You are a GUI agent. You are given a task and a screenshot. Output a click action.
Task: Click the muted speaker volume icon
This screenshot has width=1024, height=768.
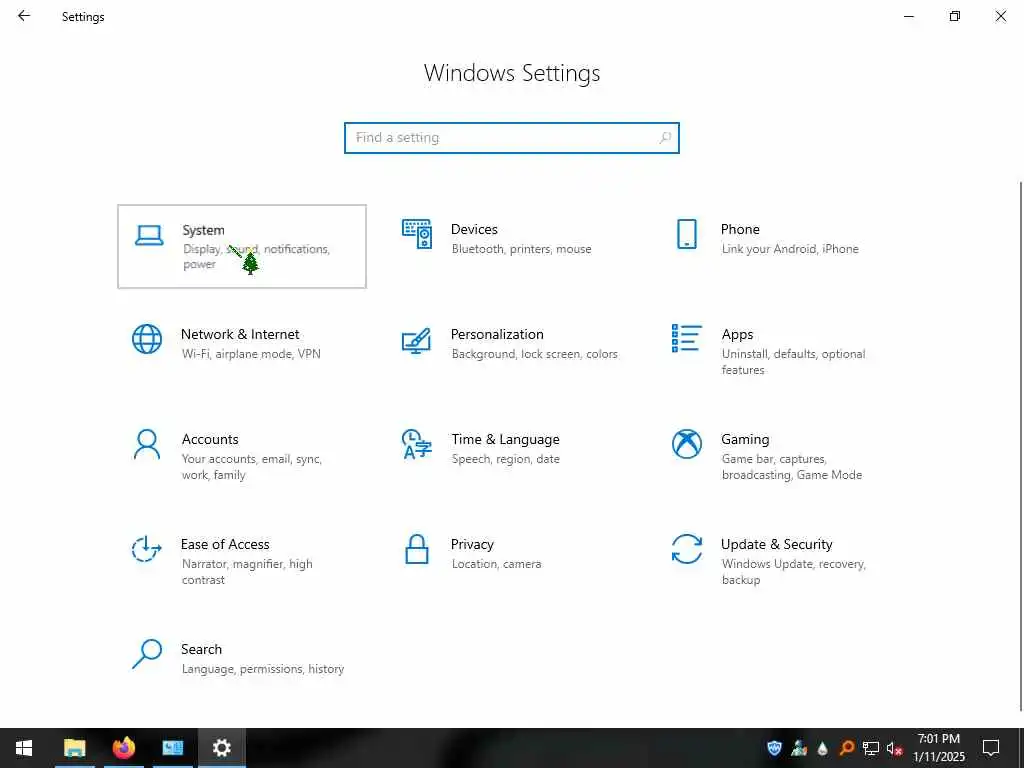pyautogui.click(x=894, y=748)
